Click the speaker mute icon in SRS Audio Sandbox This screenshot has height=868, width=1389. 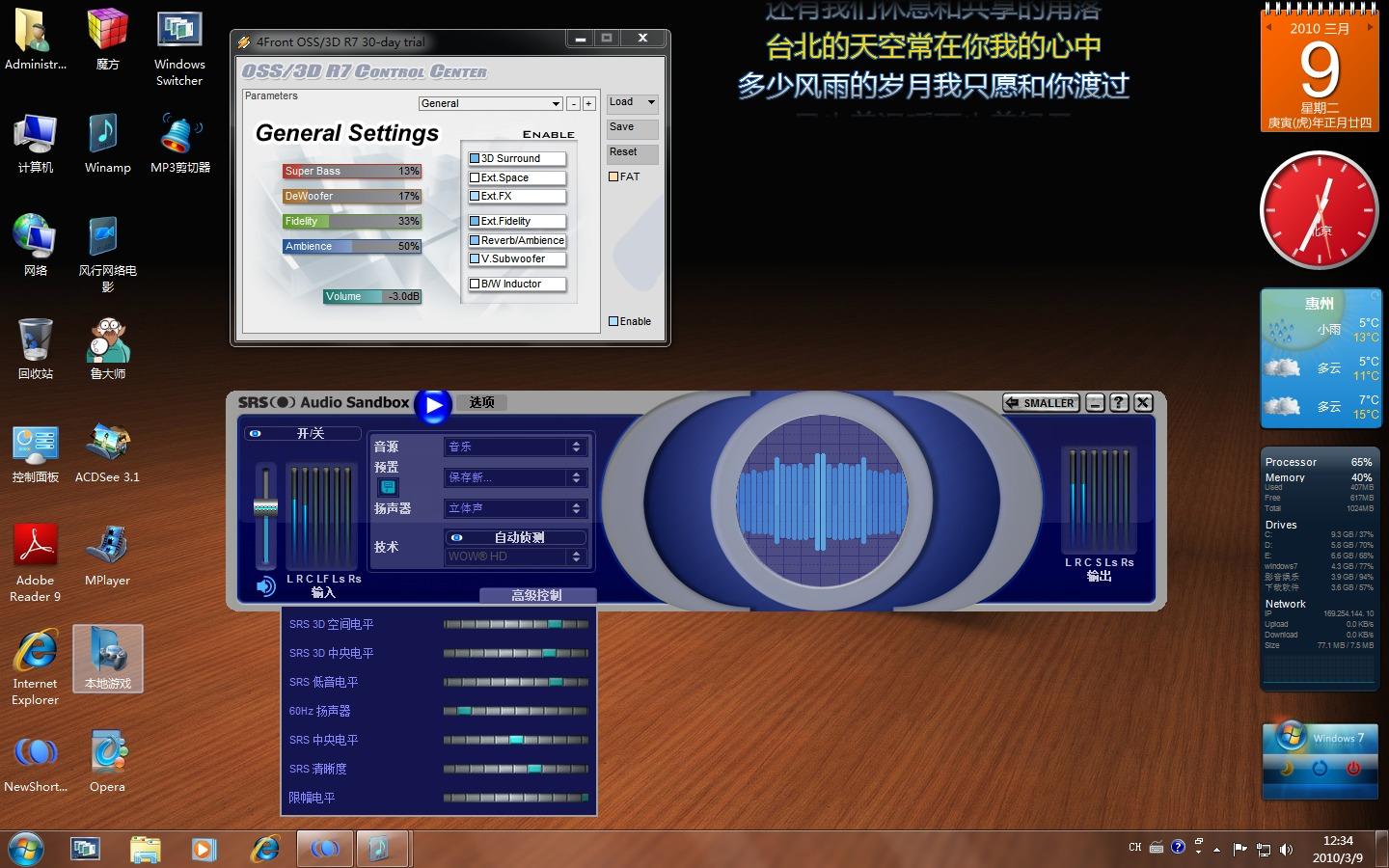265,585
